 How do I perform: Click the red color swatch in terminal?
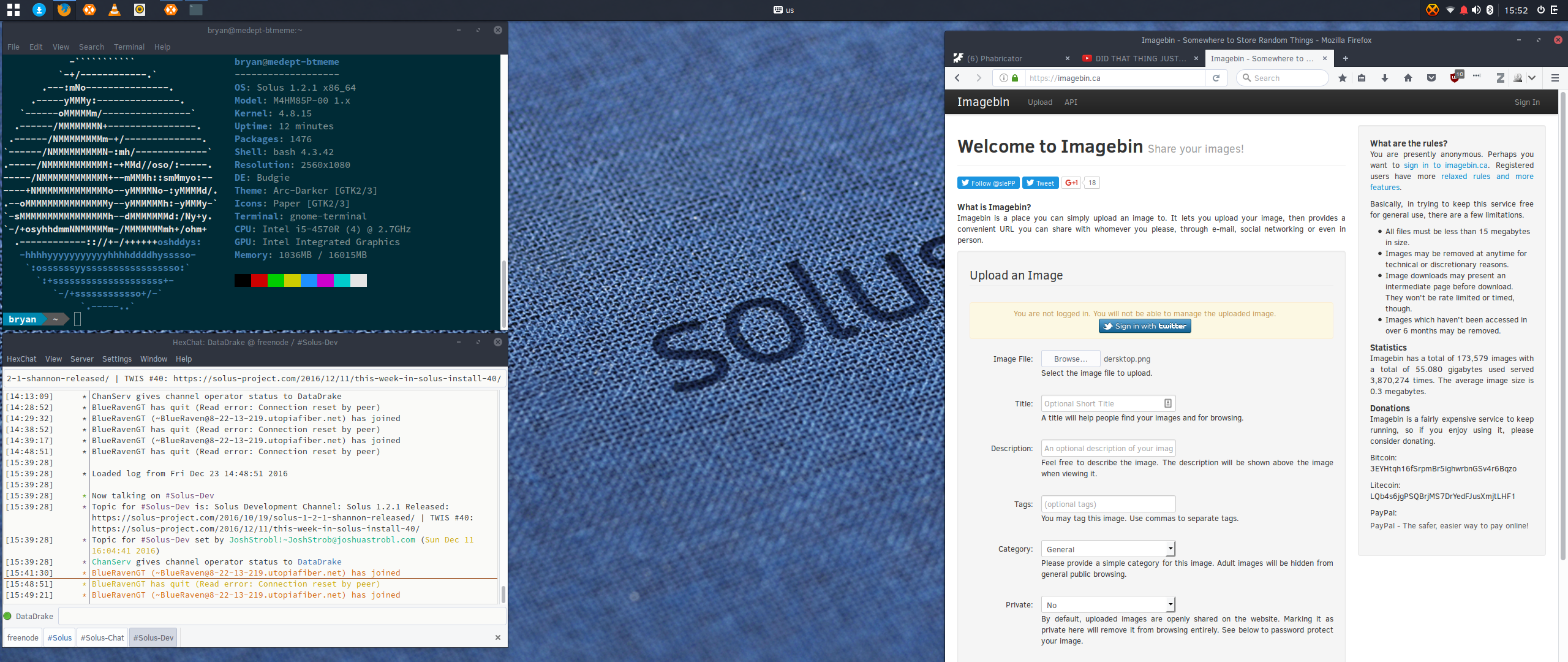click(259, 280)
